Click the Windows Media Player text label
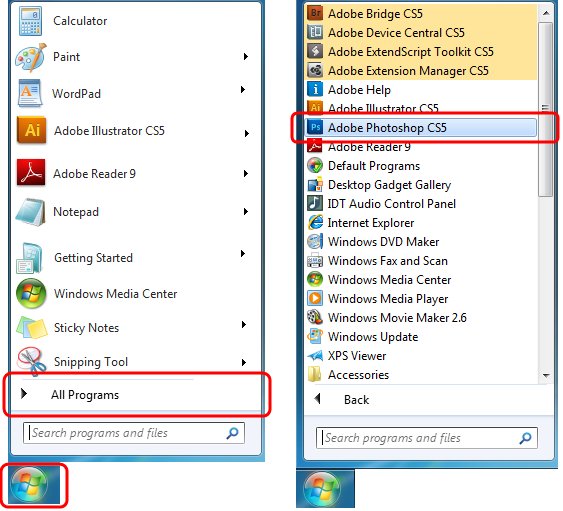Image resolution: width=563 pixels, height=511 pixels. (388, 299)
